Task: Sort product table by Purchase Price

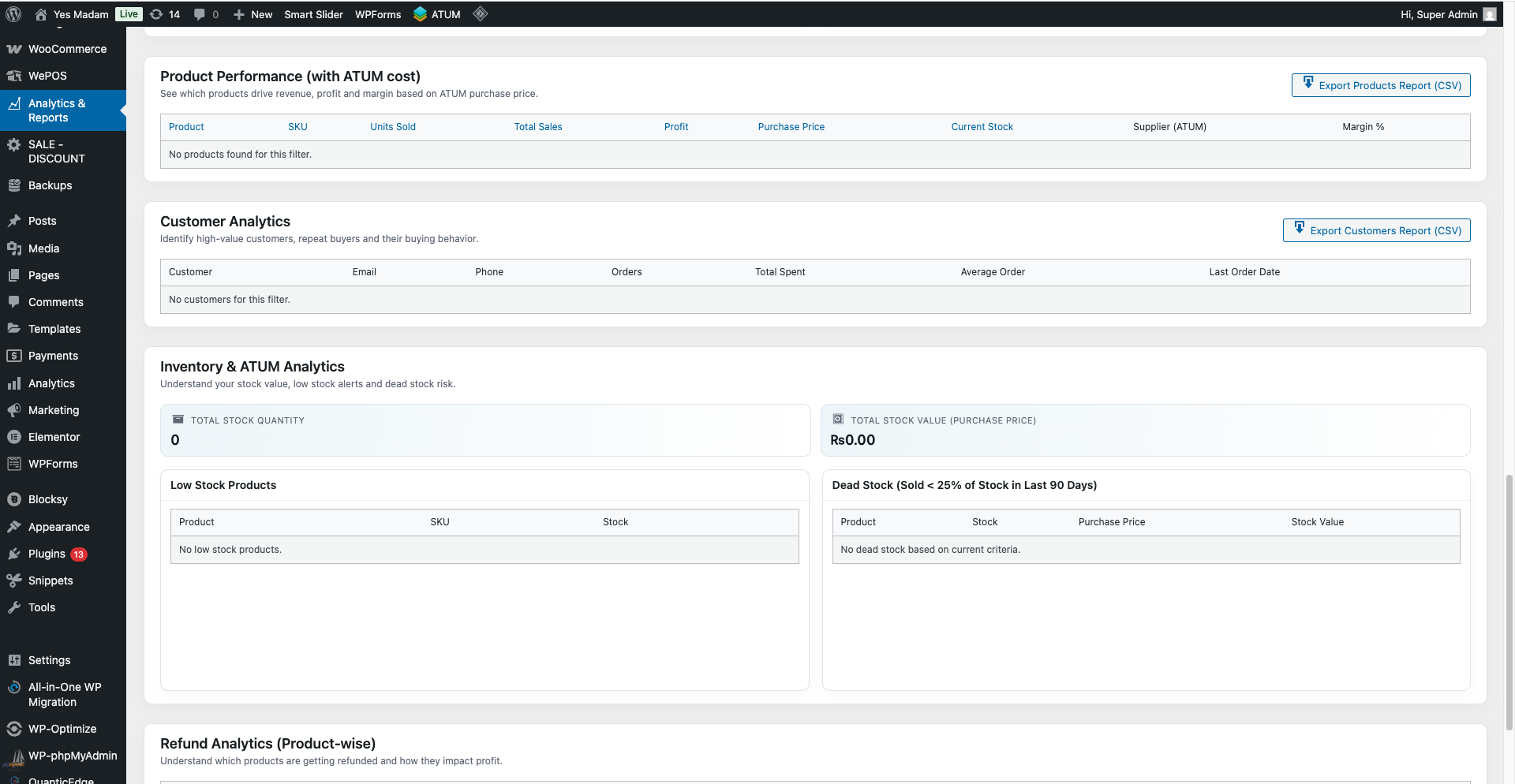Action: click(x=791, y=127)
